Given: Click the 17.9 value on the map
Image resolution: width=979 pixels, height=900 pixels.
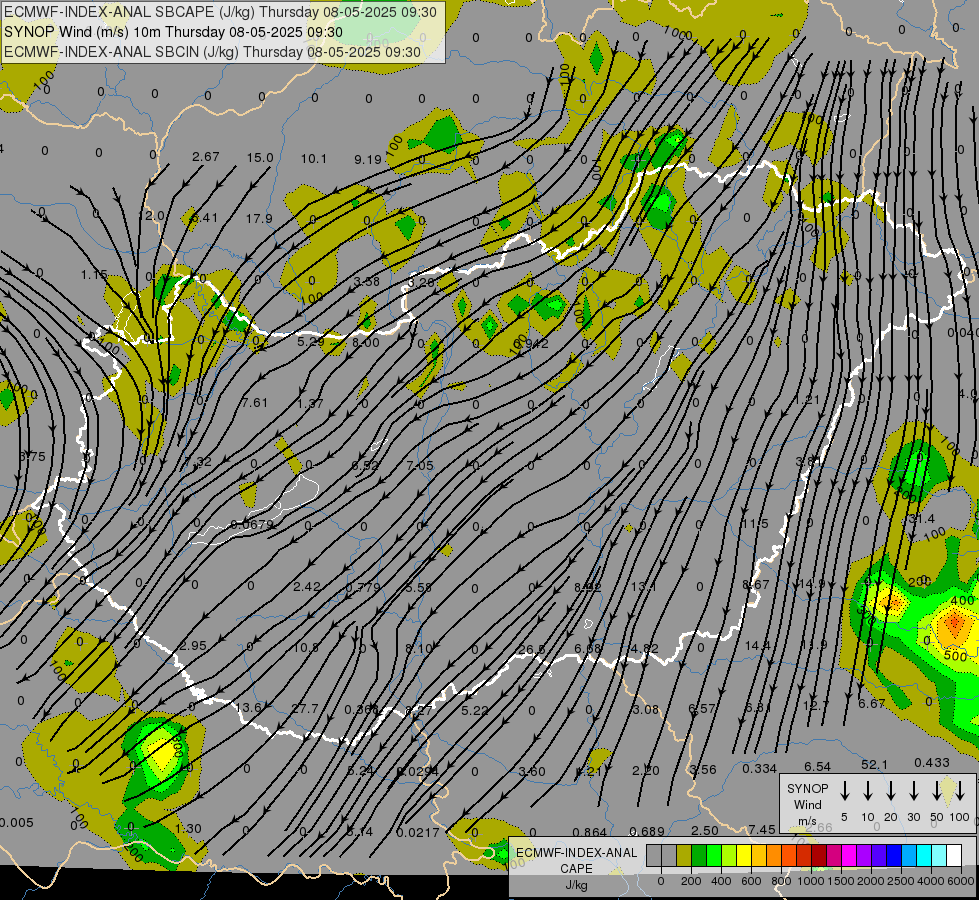Looking at the screenshot, I should 259,219.
